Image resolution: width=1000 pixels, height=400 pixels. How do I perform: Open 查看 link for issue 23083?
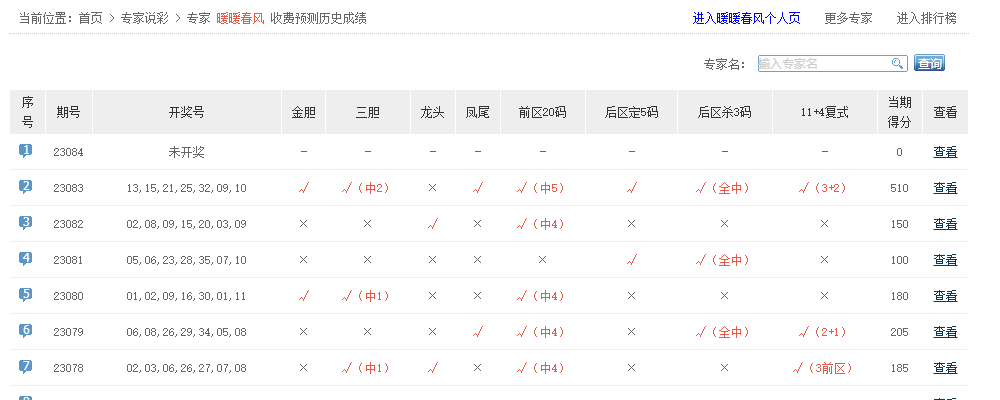point(945,188)
